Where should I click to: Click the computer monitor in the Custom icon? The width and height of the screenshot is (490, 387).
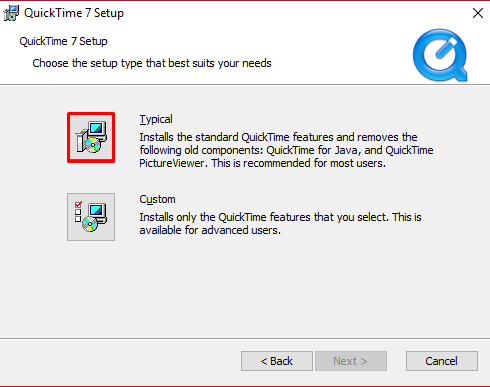click(98, 212)
